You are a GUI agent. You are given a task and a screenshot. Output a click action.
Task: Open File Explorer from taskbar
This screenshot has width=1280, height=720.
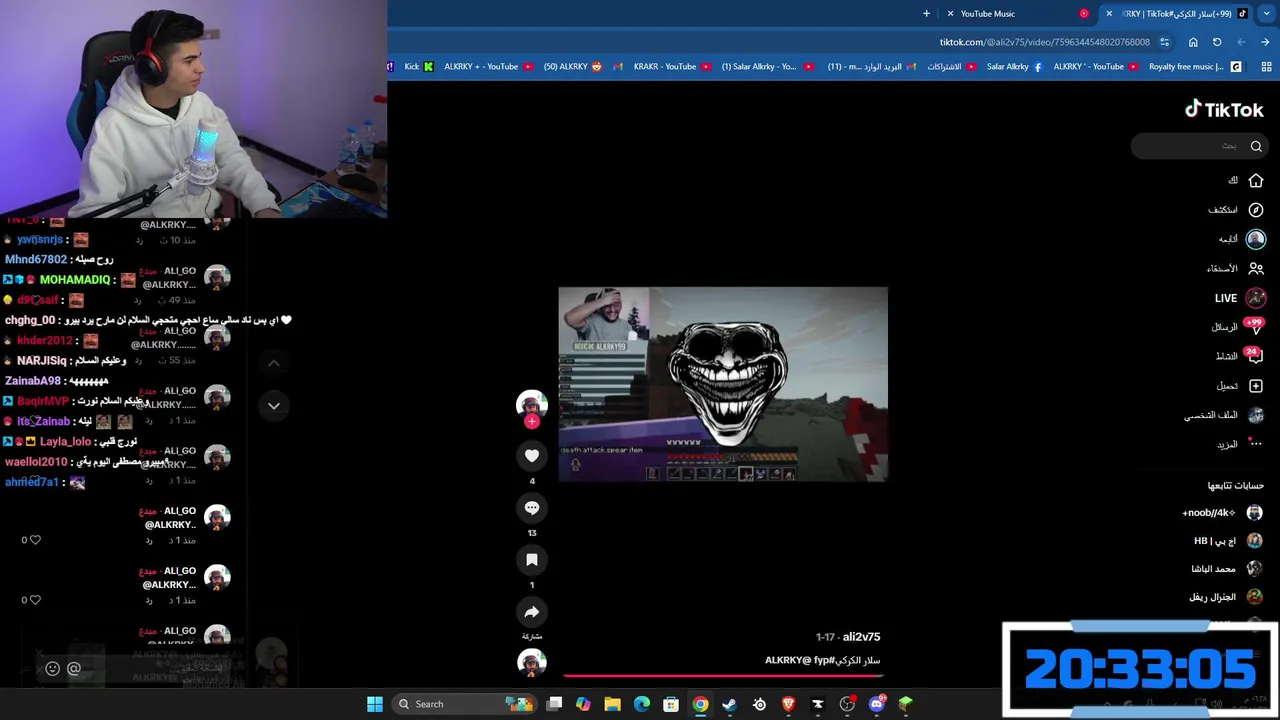612,704
